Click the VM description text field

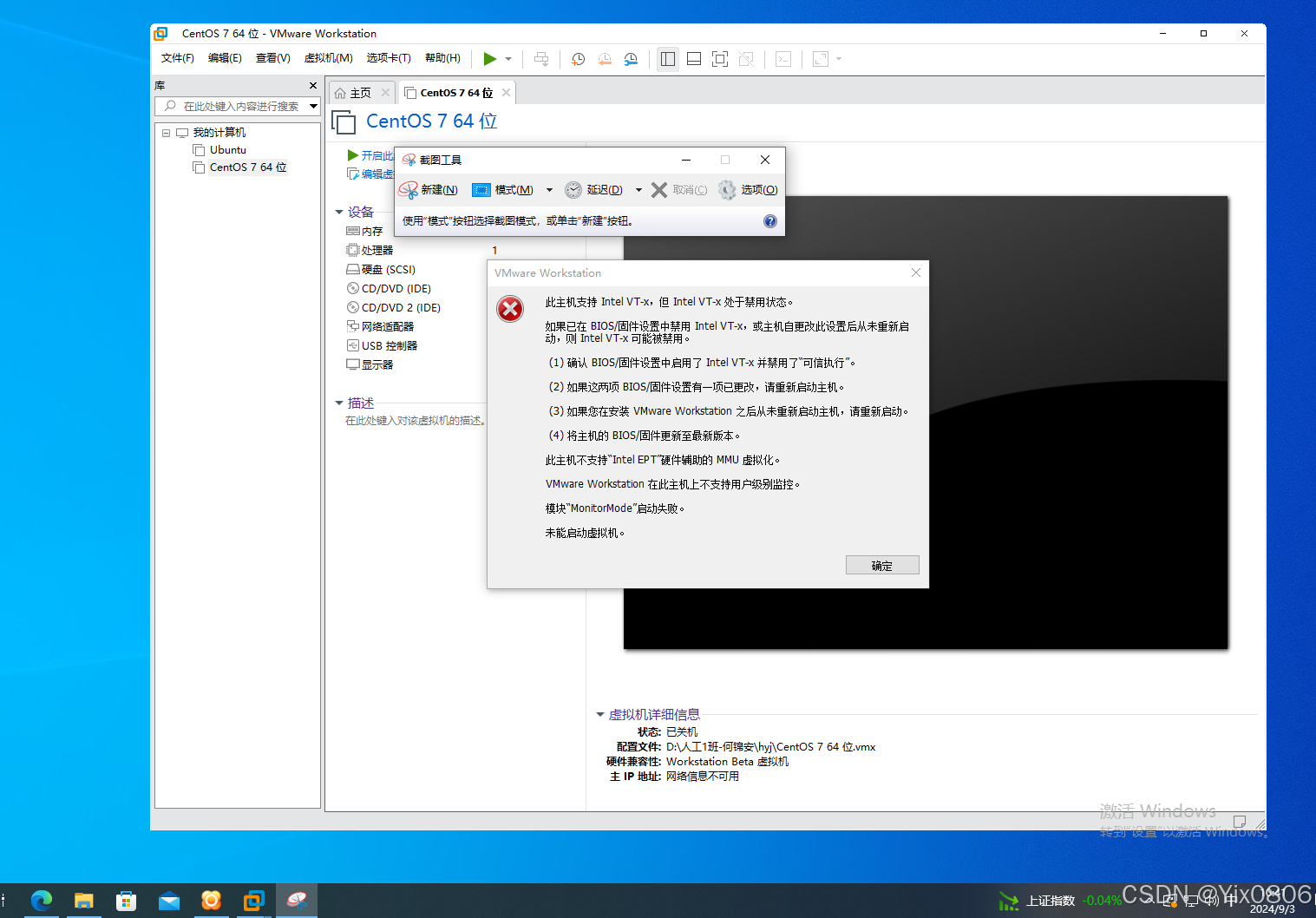415,421
